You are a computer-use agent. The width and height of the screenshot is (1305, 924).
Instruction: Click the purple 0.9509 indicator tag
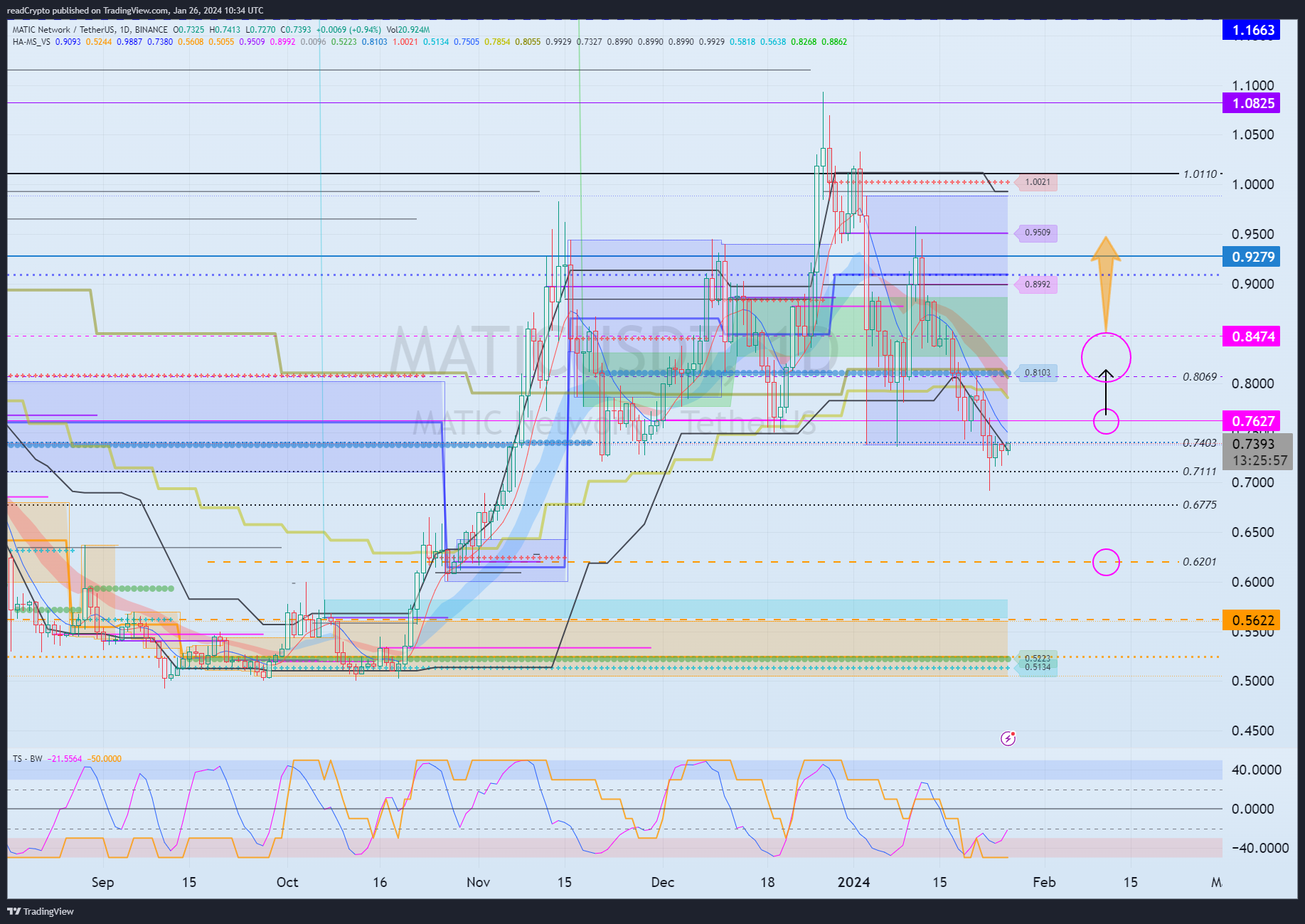coord(1036,233)
